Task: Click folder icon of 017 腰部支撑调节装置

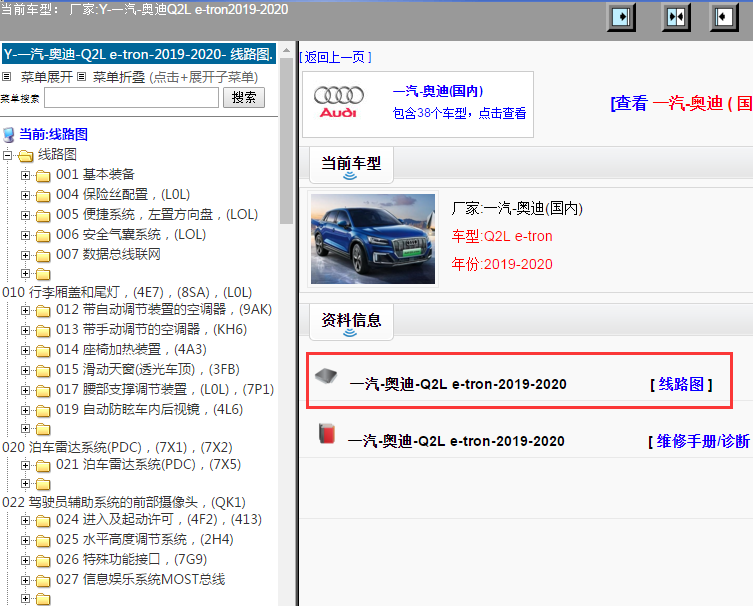Action: click(x=43, y=391)
